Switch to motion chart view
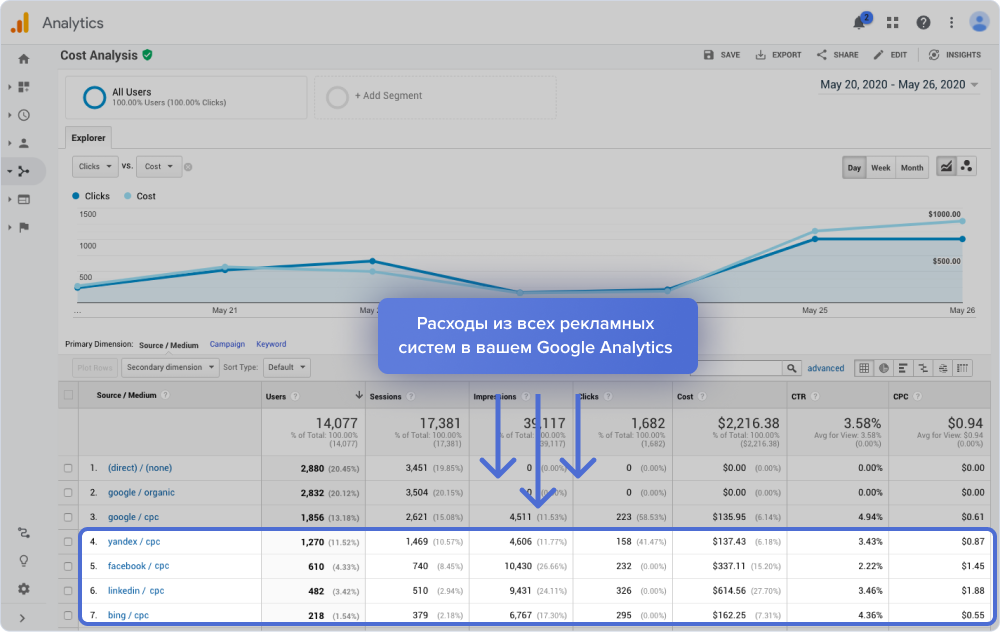The width and height of the screenshot is (1000, 632). tap(967, 166)
